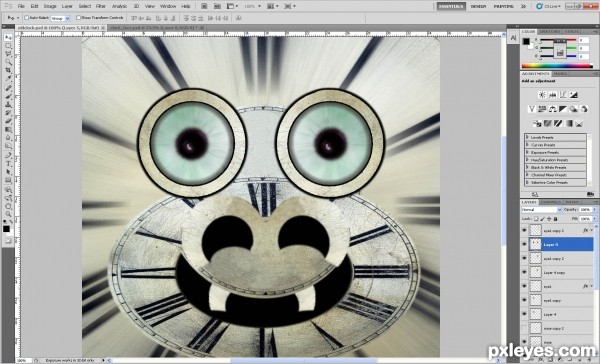The image size is (600, 364).
Task: Add a Selective Color adjustment
Action: point(579,123)
